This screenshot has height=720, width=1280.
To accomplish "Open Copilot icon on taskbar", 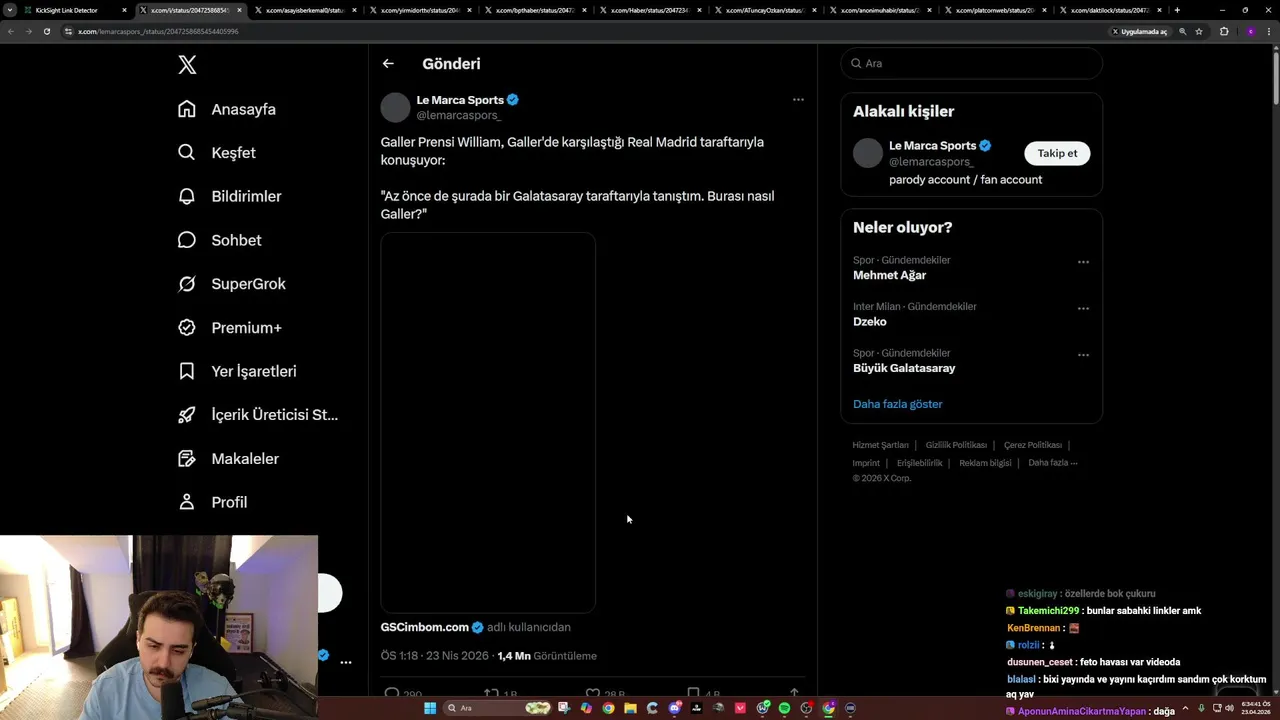I will (x=586, y=708).
